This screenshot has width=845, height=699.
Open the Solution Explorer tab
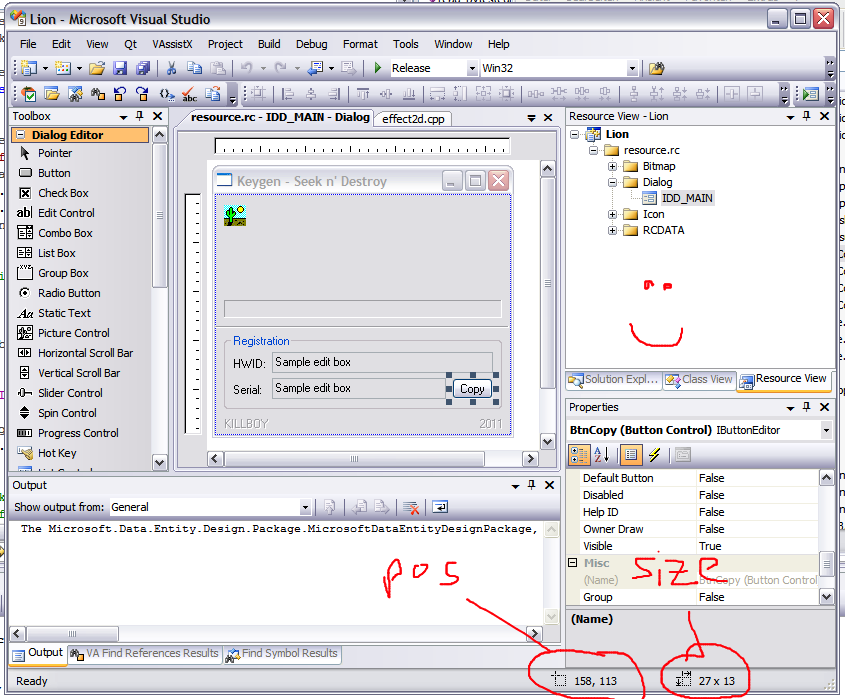[x=614, y=379]
